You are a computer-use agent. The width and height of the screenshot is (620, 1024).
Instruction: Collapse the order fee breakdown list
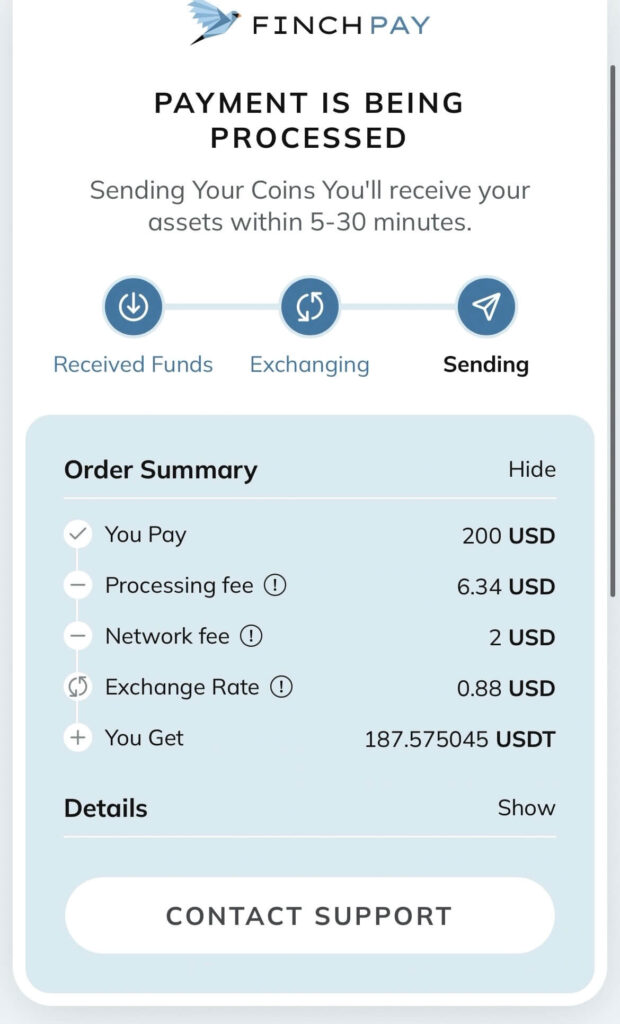[533, 469]
